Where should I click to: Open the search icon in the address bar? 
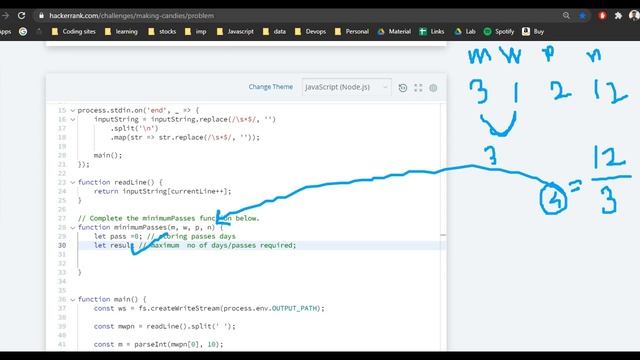point(566,16)
